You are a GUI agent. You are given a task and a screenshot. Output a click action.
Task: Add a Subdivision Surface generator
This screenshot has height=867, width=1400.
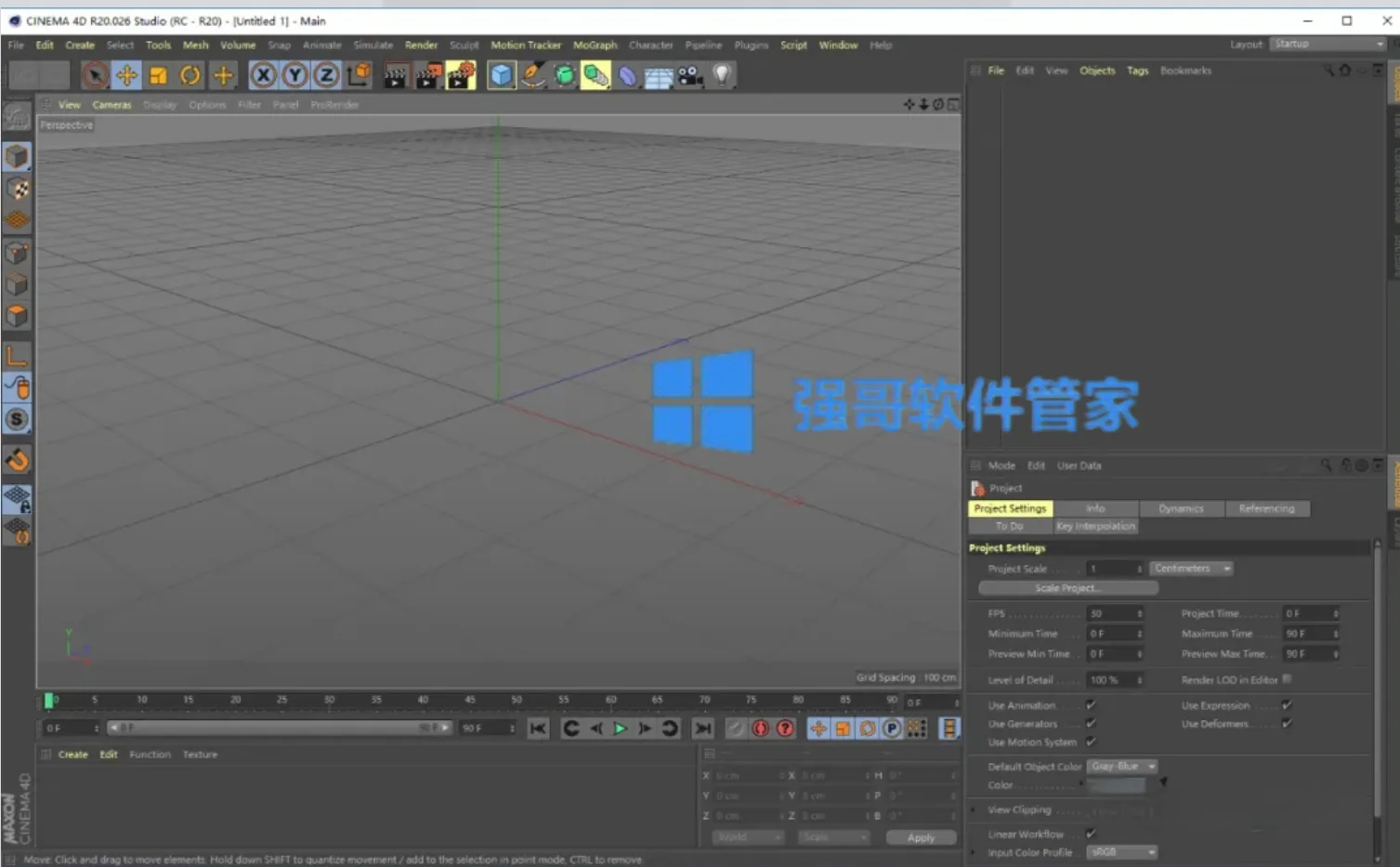tap(565, 75)
